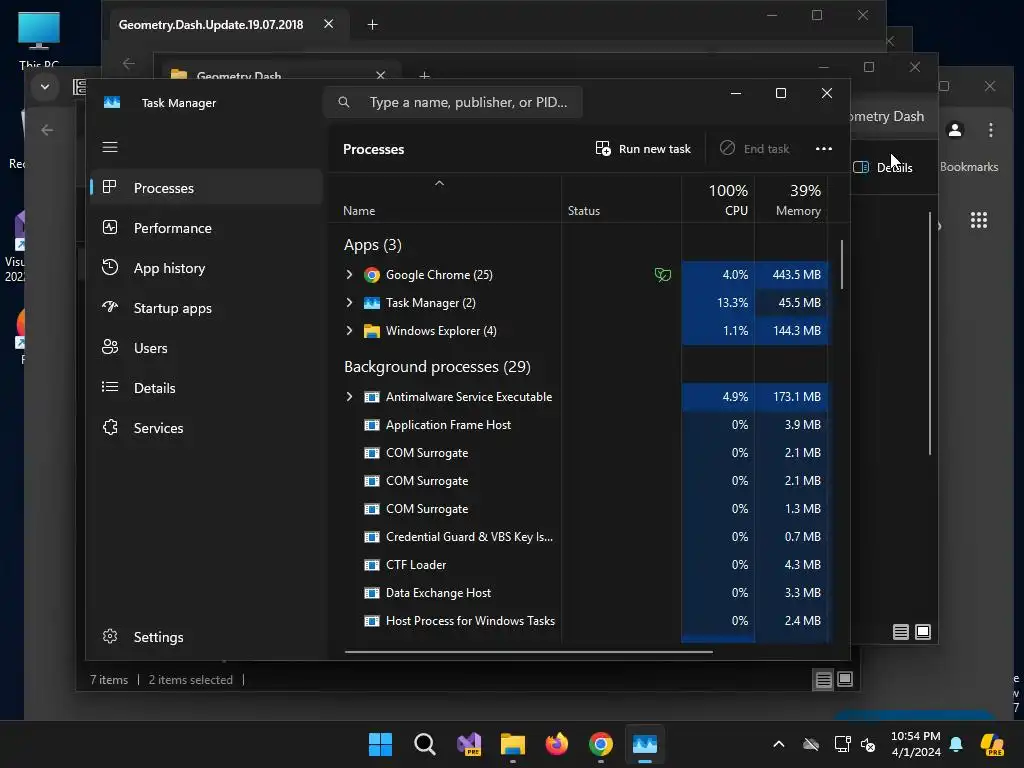
Task: Switch Explorer to large thumbnails view icon
Action: [923, 632]
